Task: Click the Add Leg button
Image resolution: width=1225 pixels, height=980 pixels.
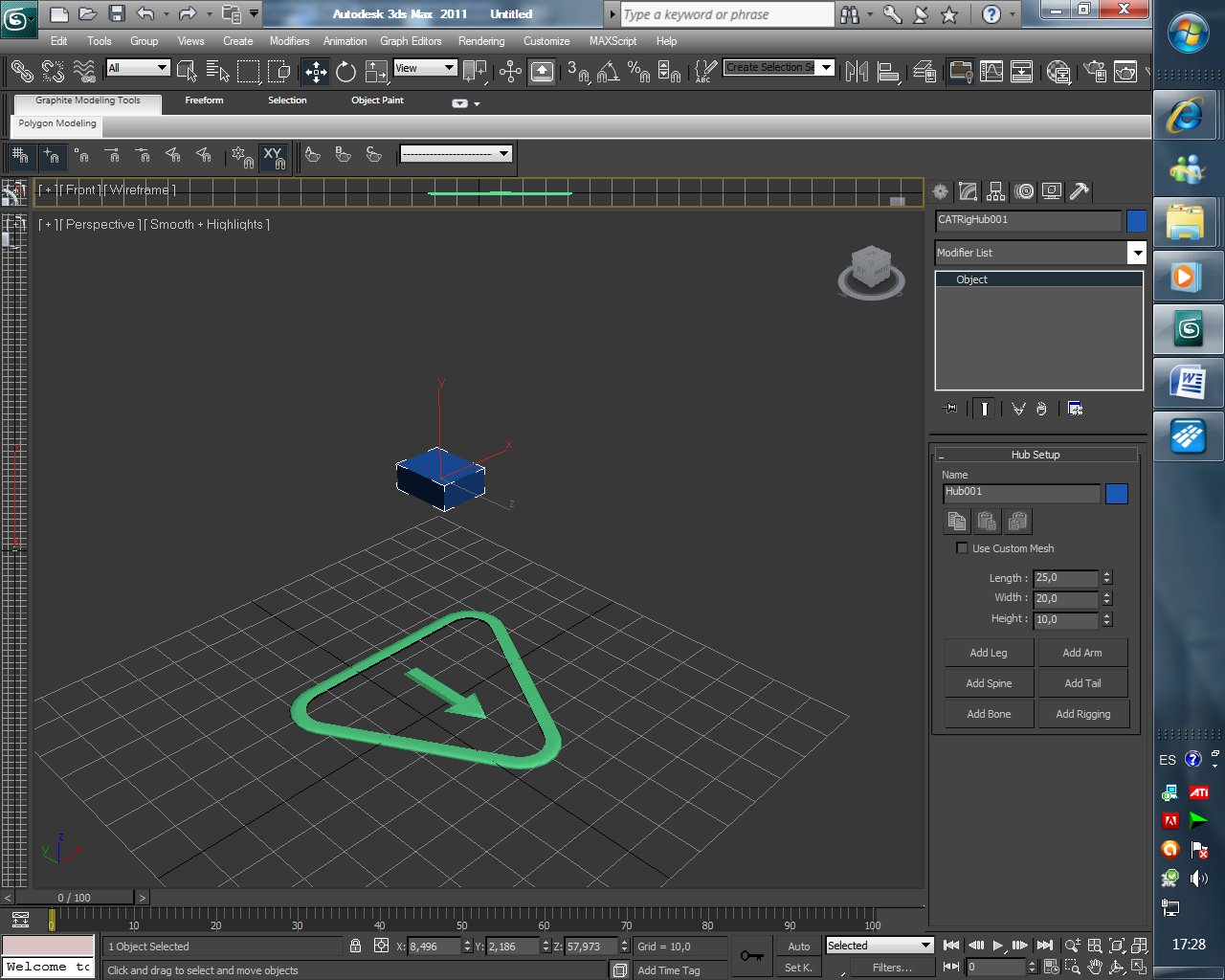Action: pyautogui.click(x=989, y=653)
